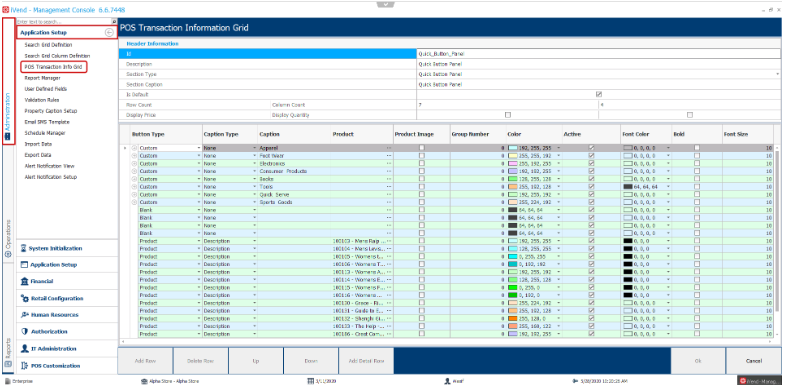
Task: Expand the Foot Wear row detail
Action: pos(134,156)
